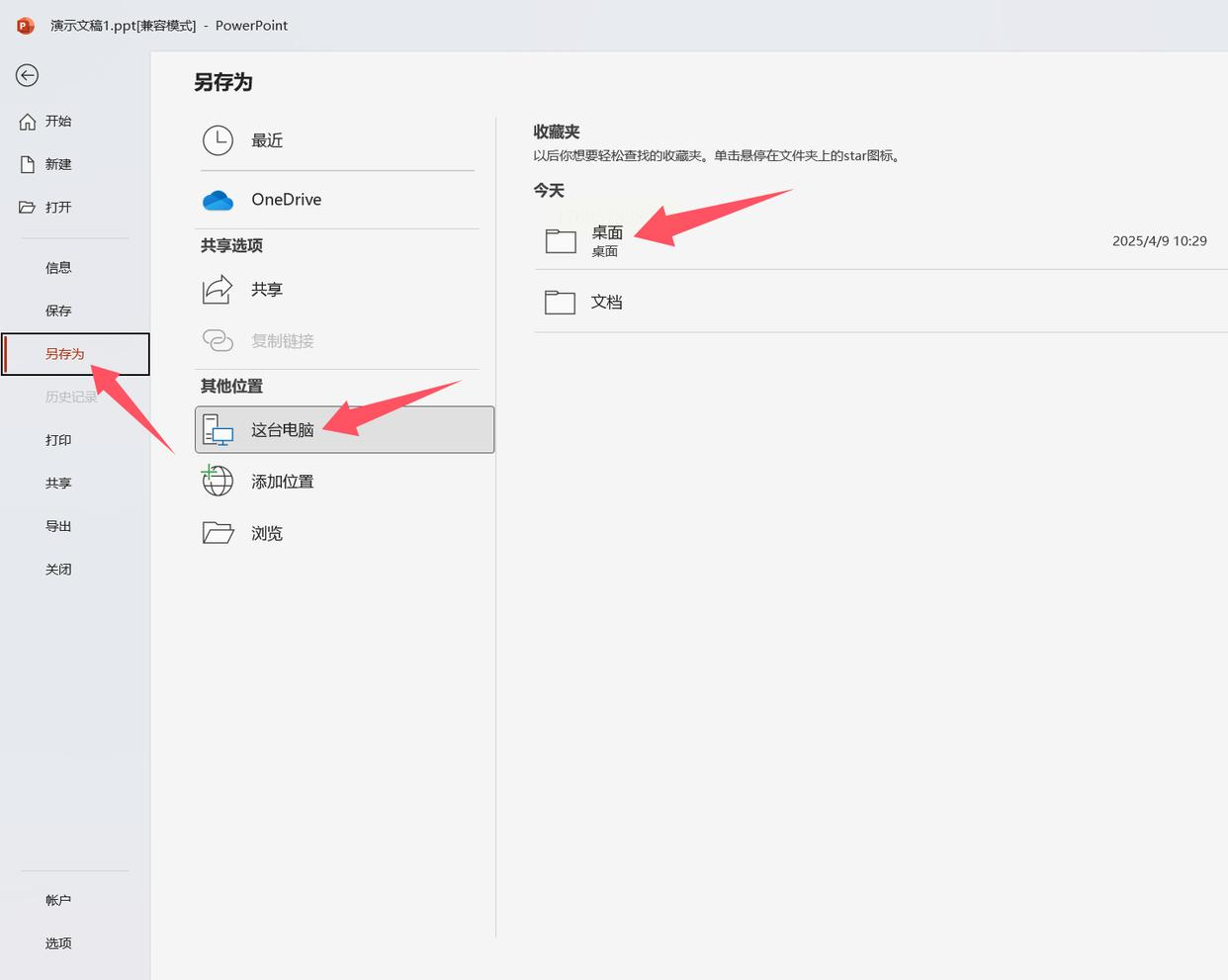Open the 导出 tab

58,526
